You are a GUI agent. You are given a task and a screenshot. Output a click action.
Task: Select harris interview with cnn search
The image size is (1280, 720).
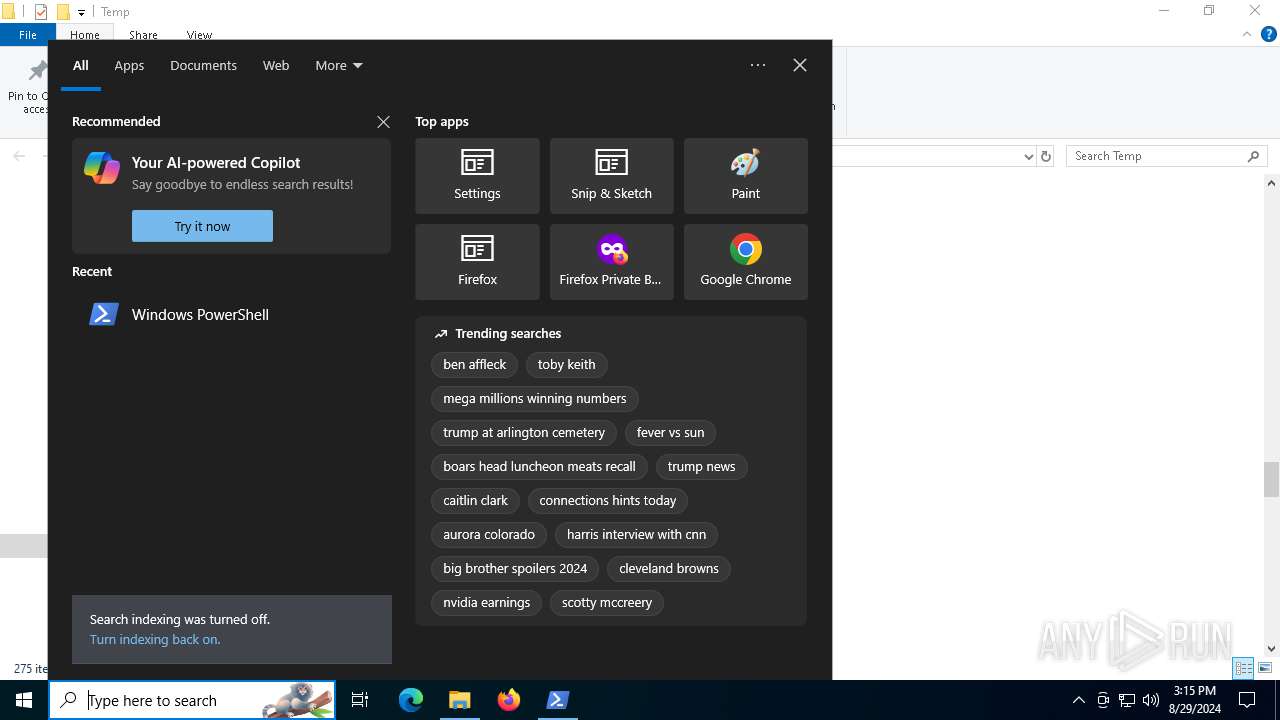(x=636, y=535)
